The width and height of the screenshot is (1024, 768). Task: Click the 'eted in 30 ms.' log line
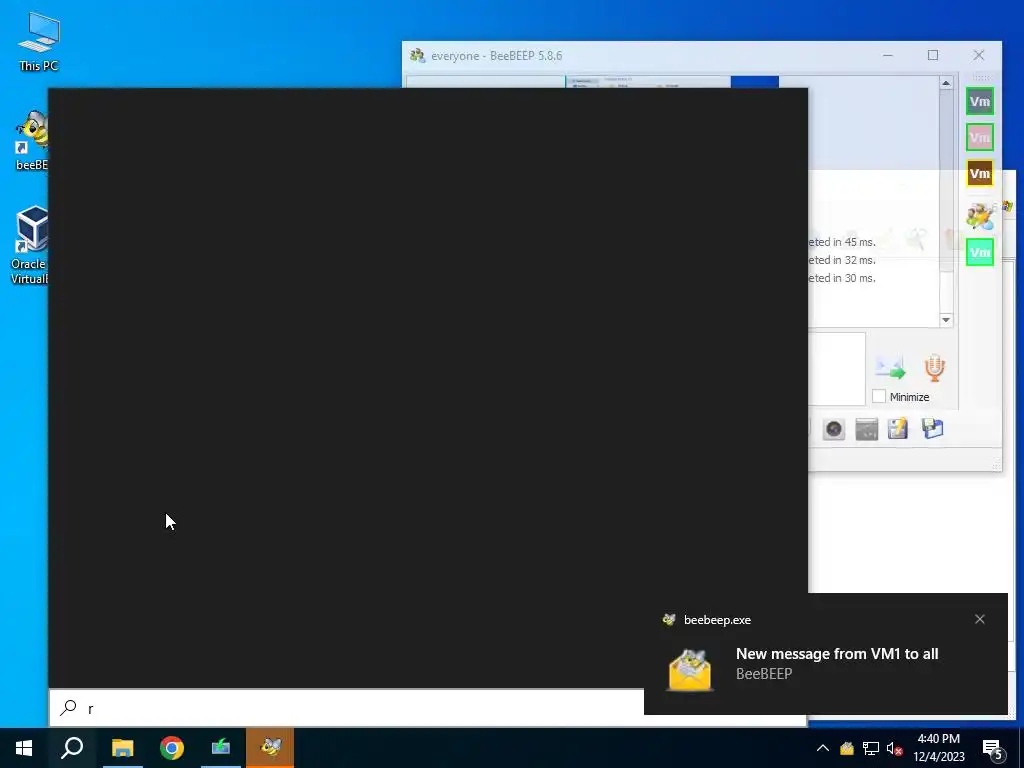(842, 278)
